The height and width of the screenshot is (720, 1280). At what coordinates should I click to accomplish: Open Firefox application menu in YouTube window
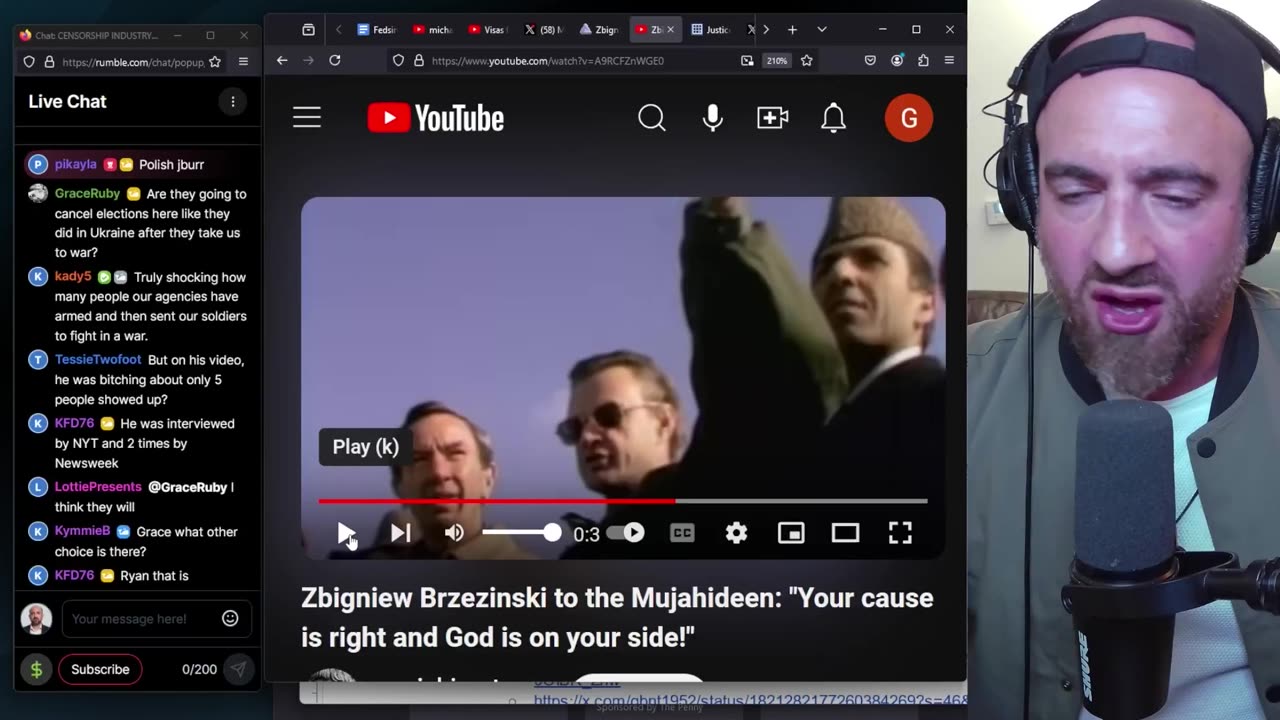coord(949,61)
